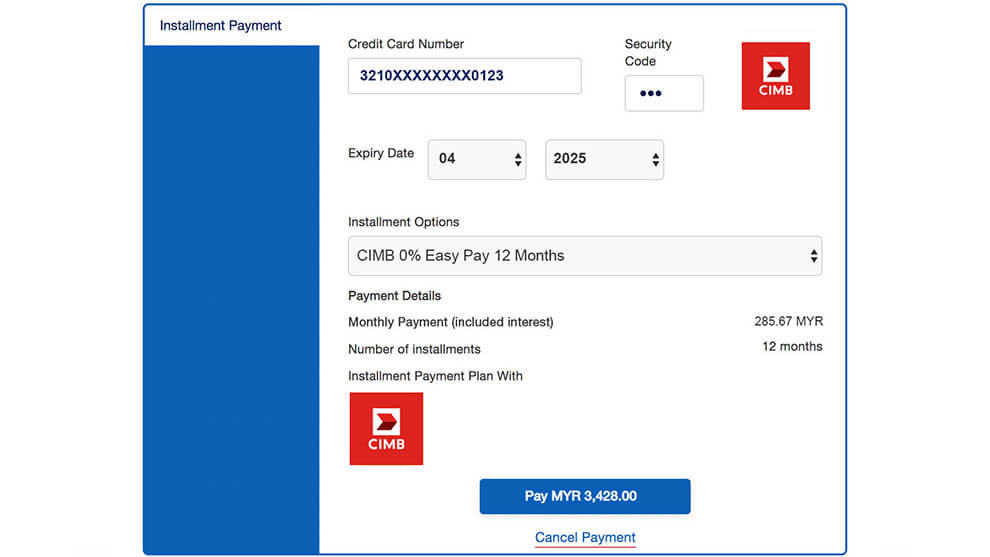
Task: Open the expiry month dropdown showing 04
Action: coord(477,159)
